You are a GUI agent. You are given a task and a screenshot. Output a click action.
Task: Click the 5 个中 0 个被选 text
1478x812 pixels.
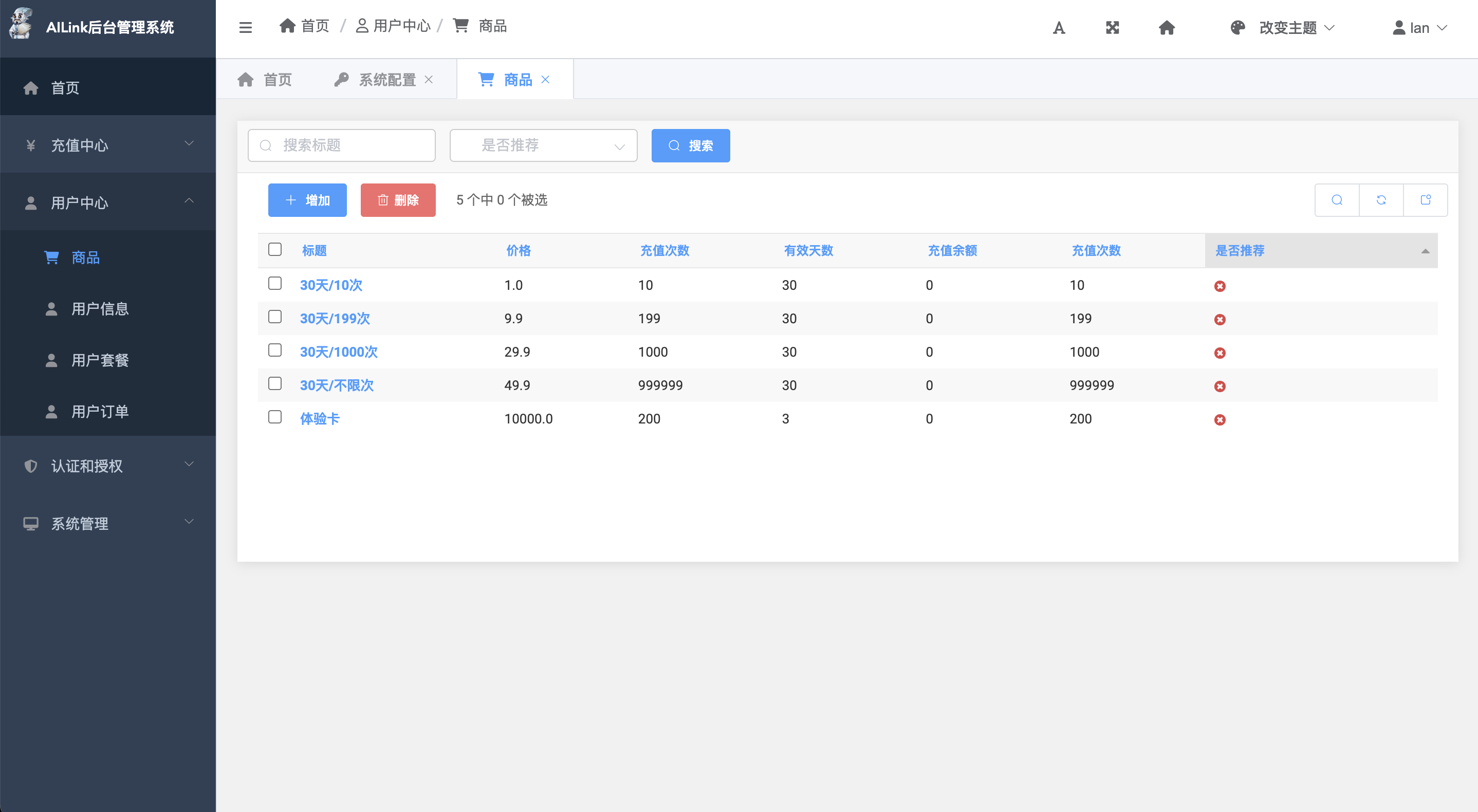click(x=502, y=200)
